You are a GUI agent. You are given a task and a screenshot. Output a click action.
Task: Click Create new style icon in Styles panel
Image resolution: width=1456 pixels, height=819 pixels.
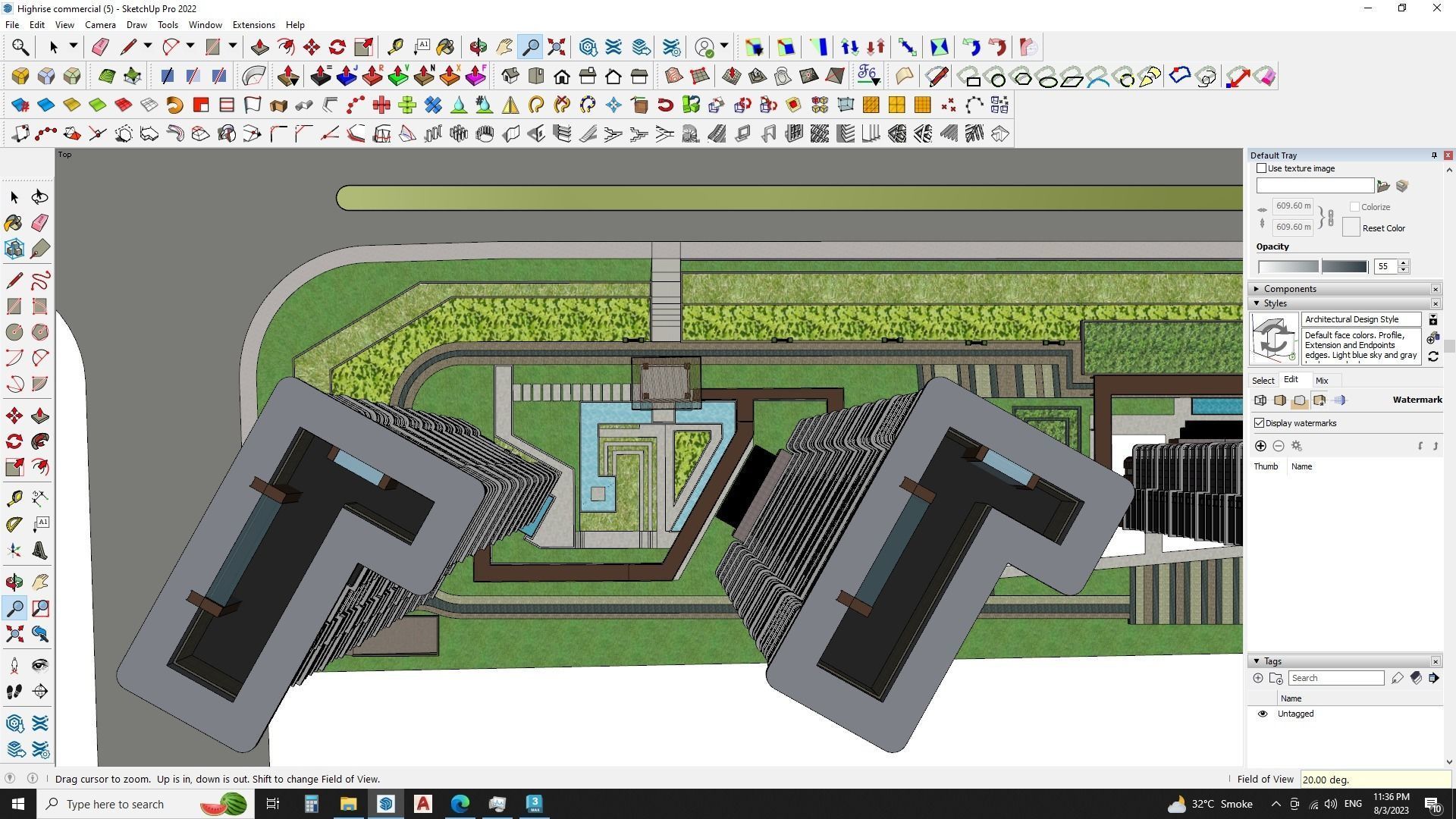point(1433,338)
